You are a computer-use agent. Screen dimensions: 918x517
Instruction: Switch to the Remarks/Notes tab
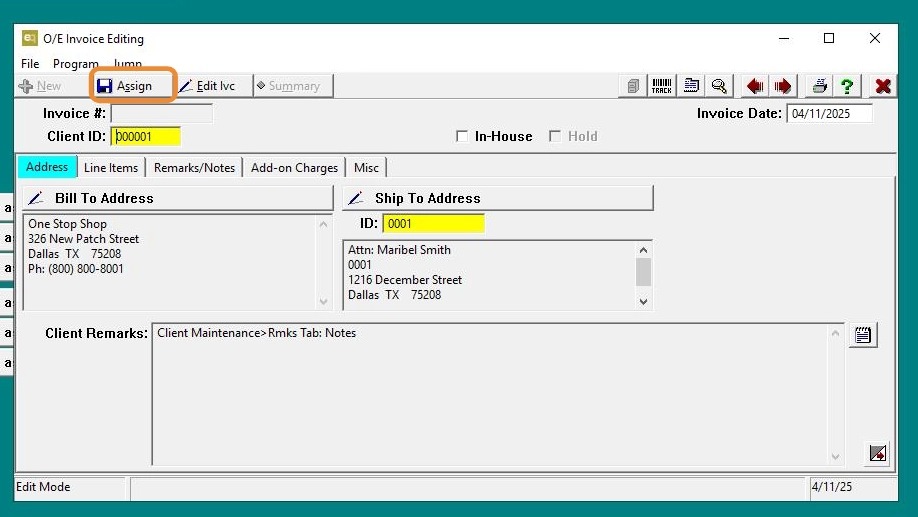(194, 167)
